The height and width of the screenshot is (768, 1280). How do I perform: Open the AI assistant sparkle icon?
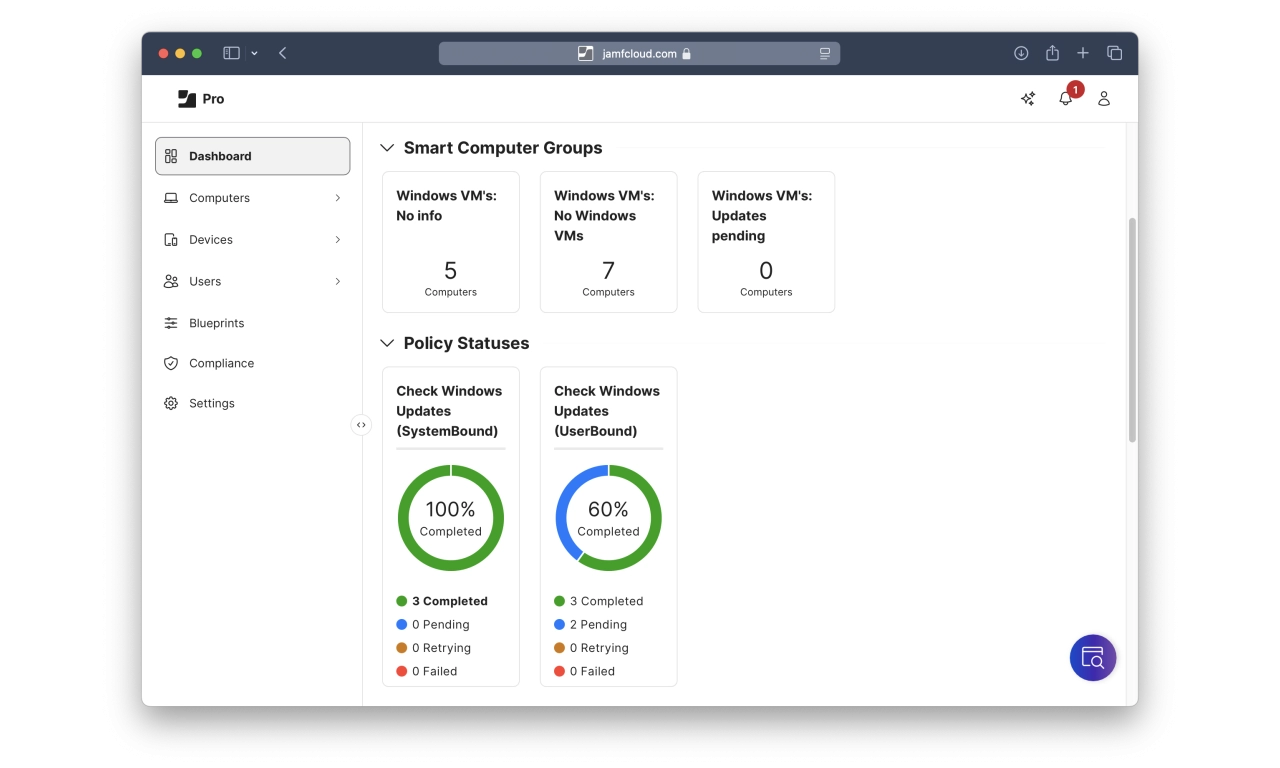tap(1027, 98)
